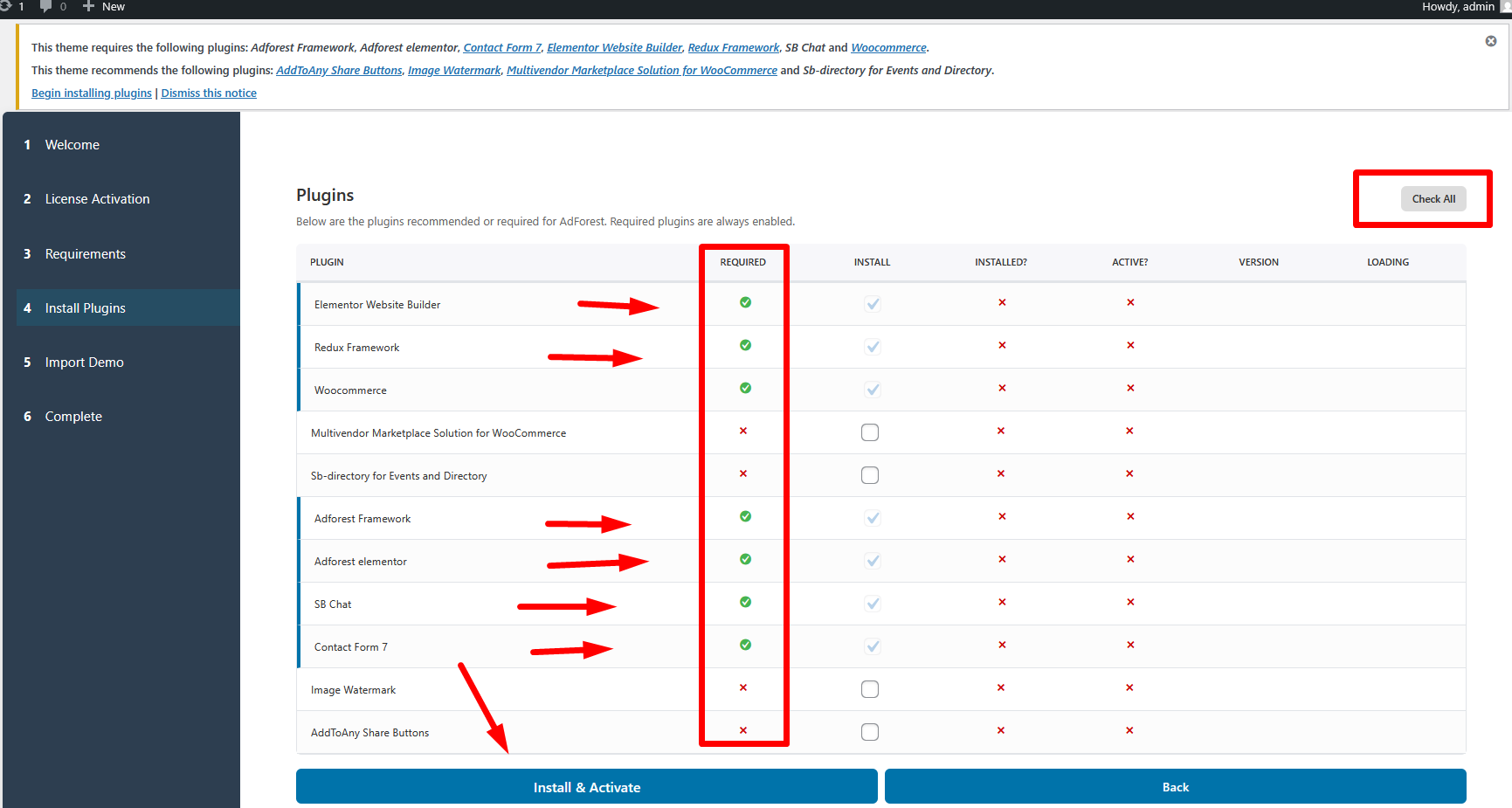The height and width of the screenshot is (808, 1512).
Task: Click locked install checkbox for Woocommerce
Action: 873,390
